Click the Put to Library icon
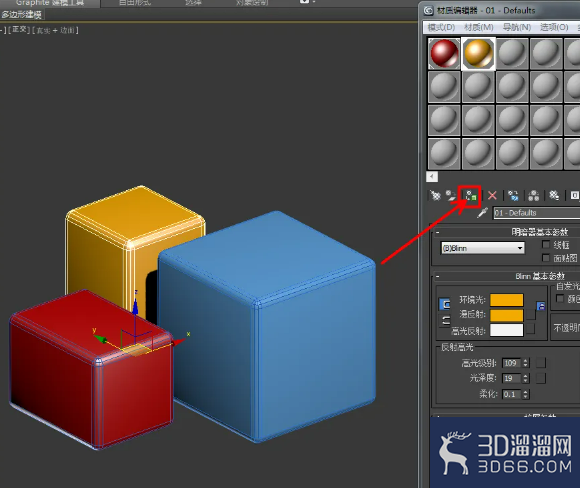This screenshot has height=488, width=580. click(x=554, y=195)
